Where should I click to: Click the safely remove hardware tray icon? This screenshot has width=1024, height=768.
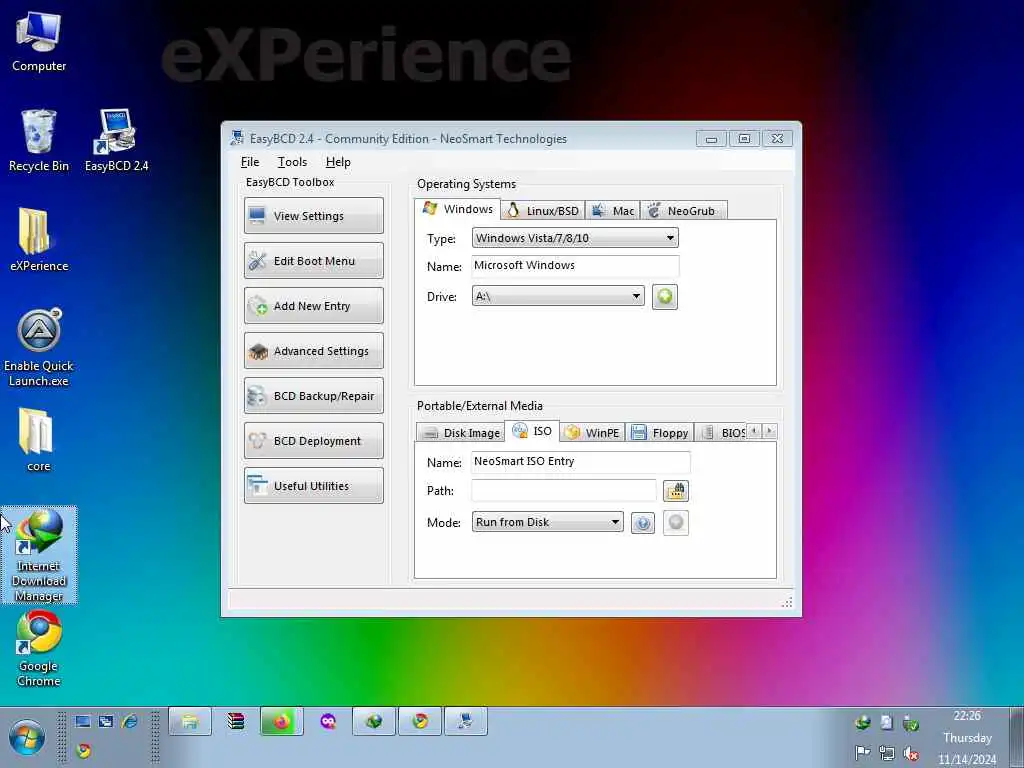[911, 722]
